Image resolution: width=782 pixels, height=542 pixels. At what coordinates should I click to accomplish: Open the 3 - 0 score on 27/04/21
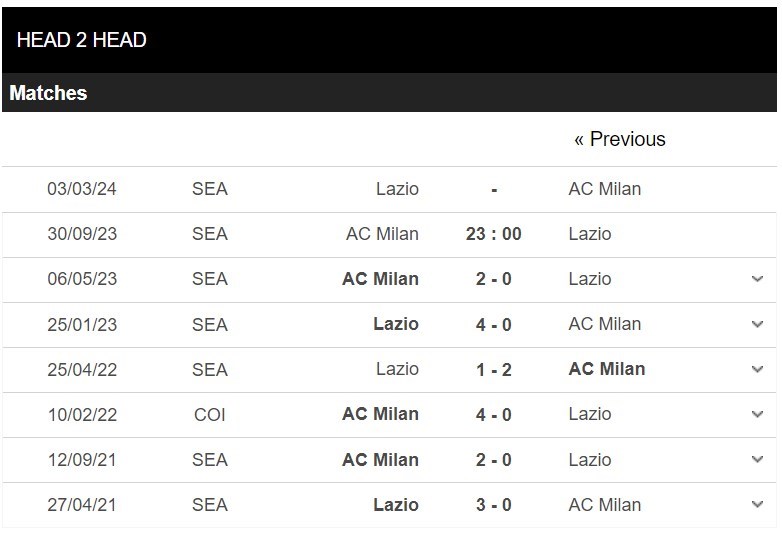[x=493, y=505]
